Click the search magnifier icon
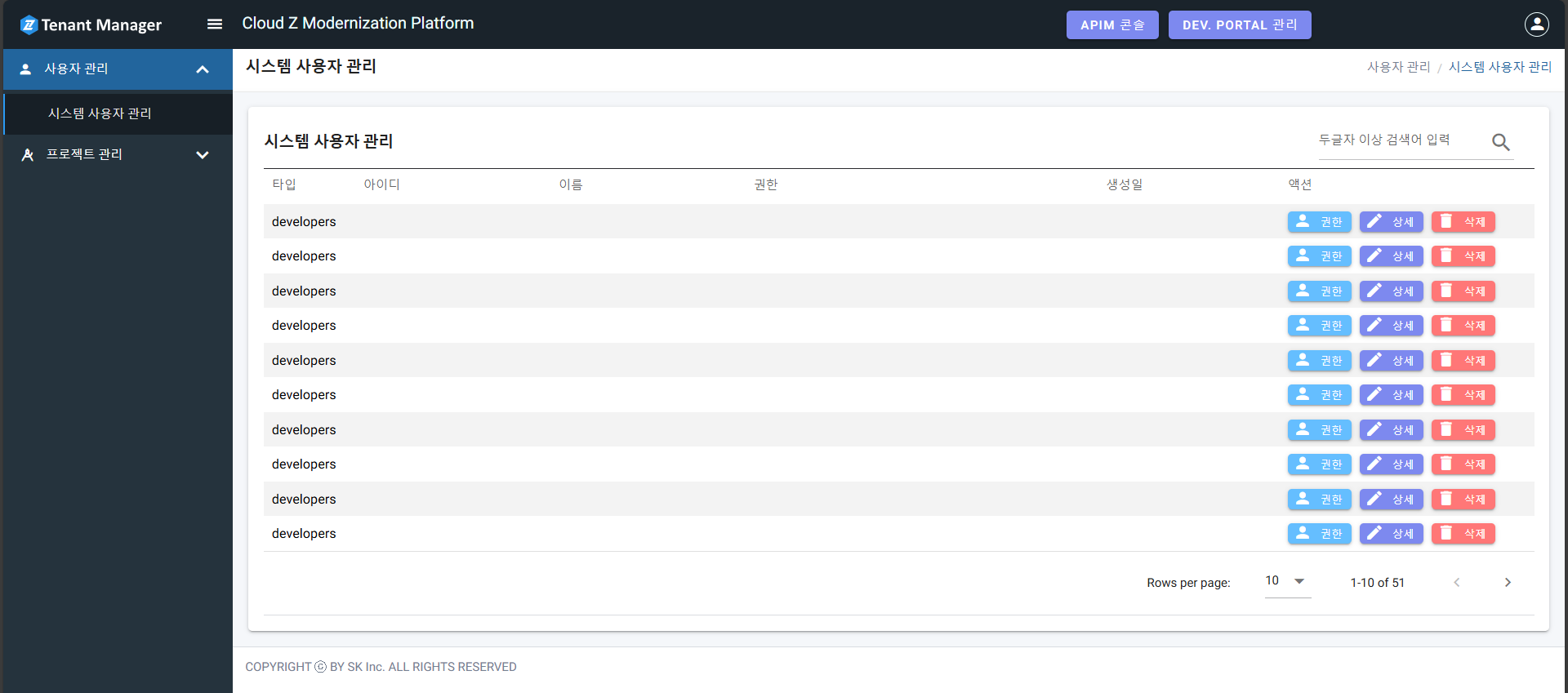The width and height of the screenshot is (1568, 693). [1500, 142]
